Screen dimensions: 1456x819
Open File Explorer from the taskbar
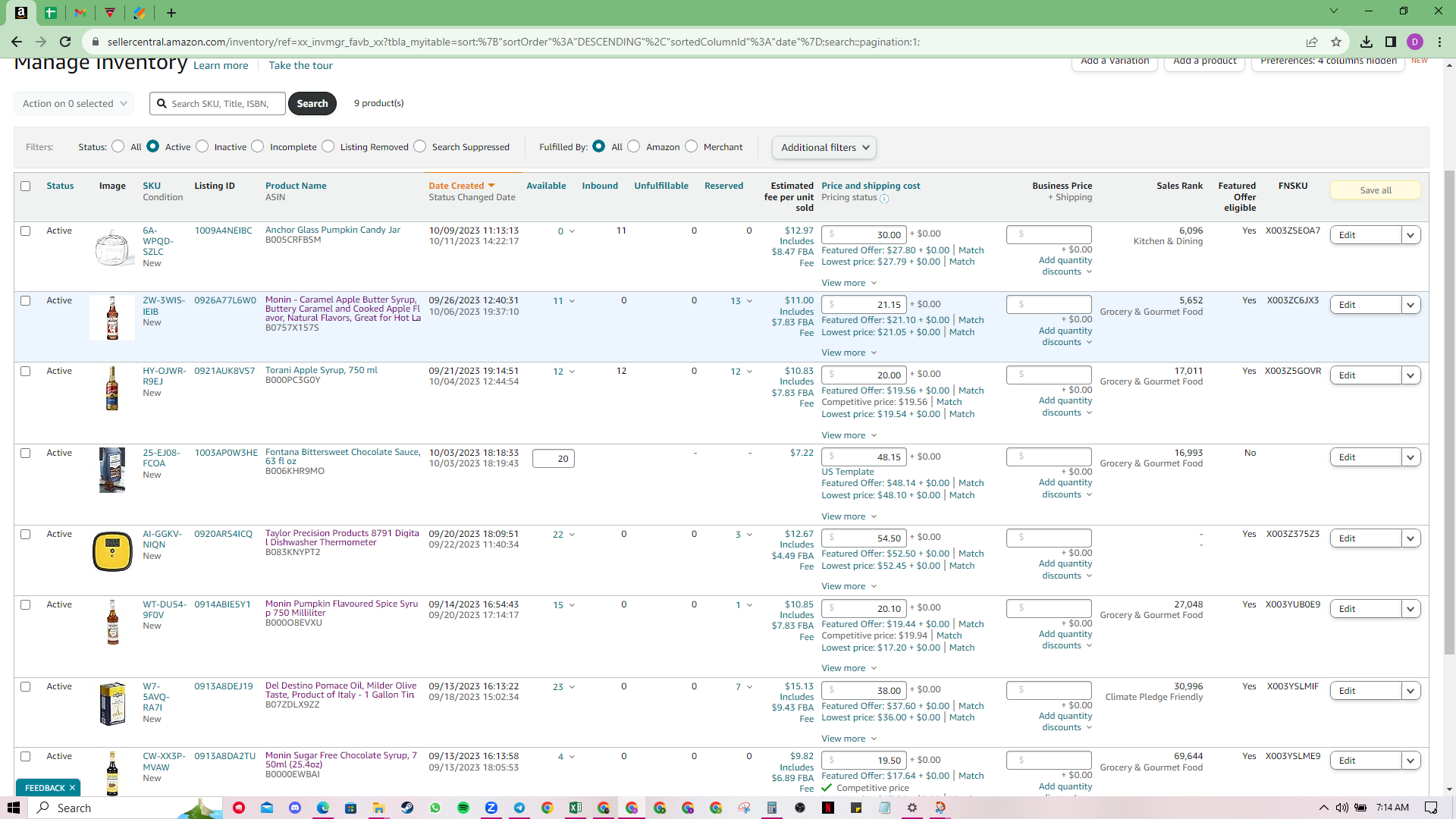click(x=379, y=808)
